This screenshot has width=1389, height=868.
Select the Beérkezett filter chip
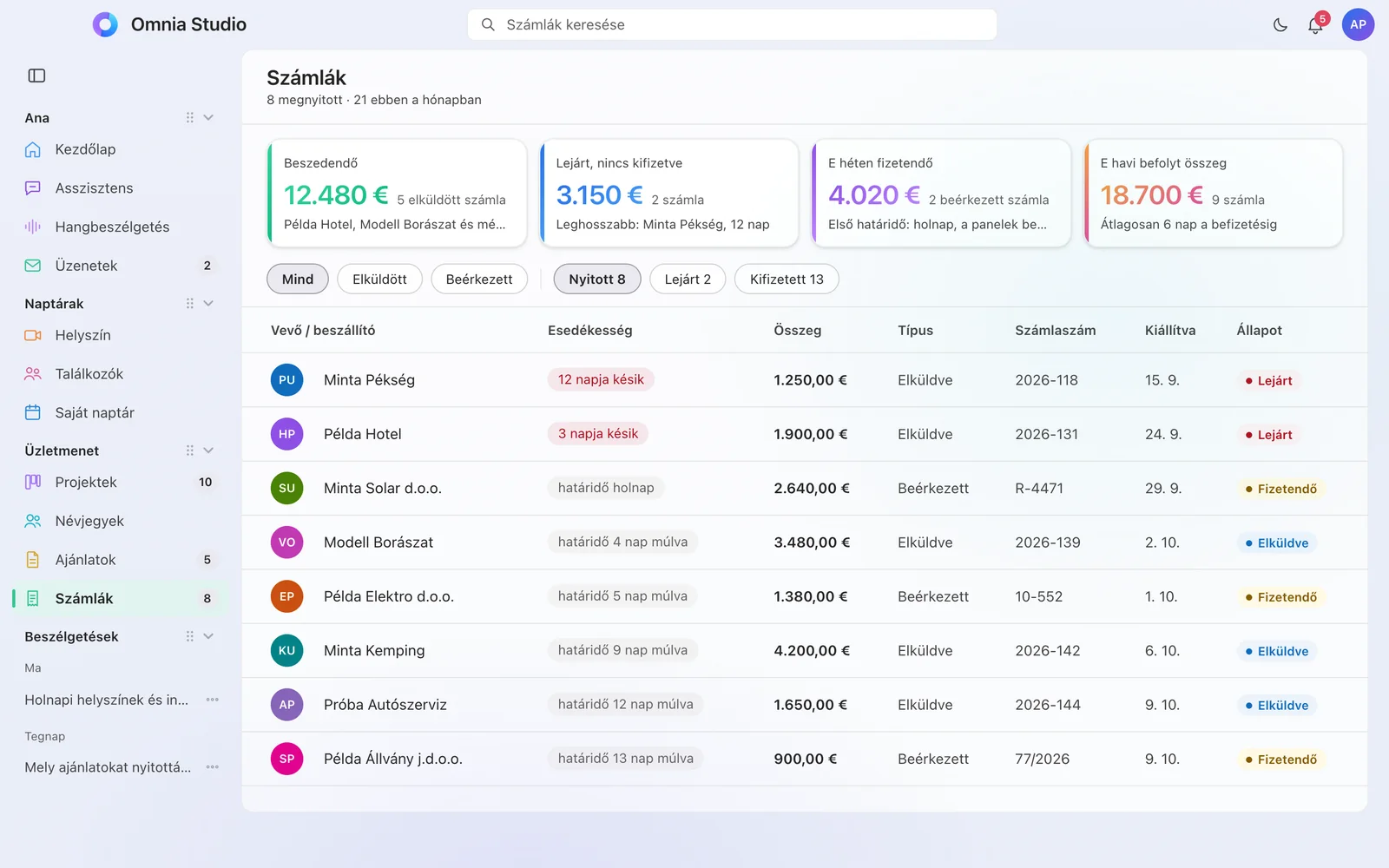point(479,279)
